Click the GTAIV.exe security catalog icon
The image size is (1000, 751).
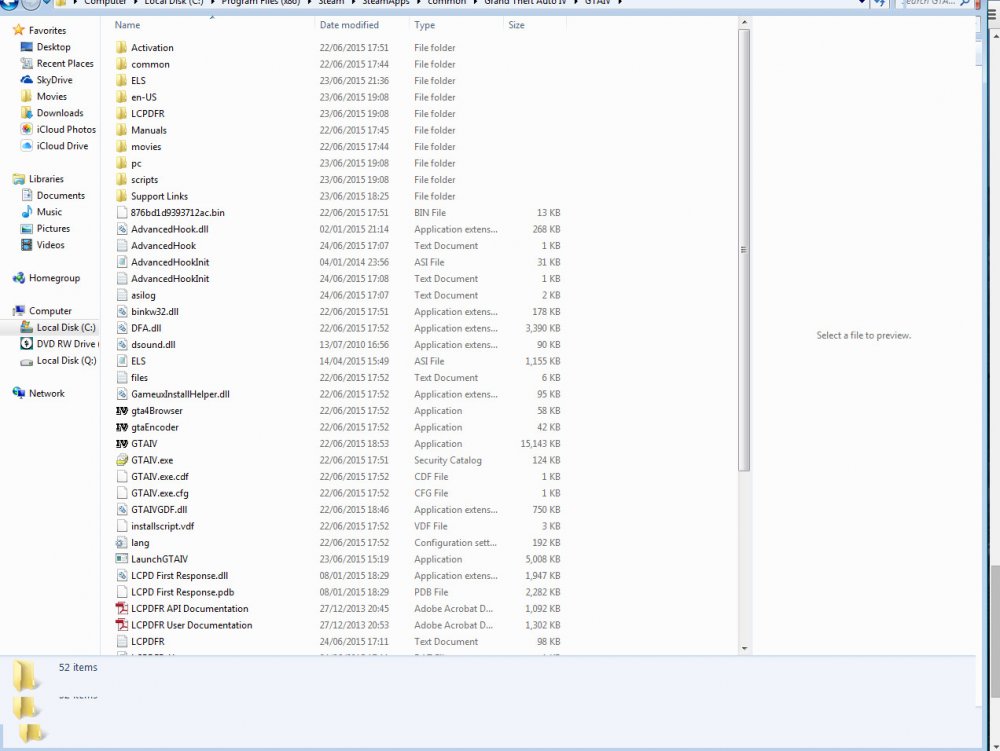122,460
